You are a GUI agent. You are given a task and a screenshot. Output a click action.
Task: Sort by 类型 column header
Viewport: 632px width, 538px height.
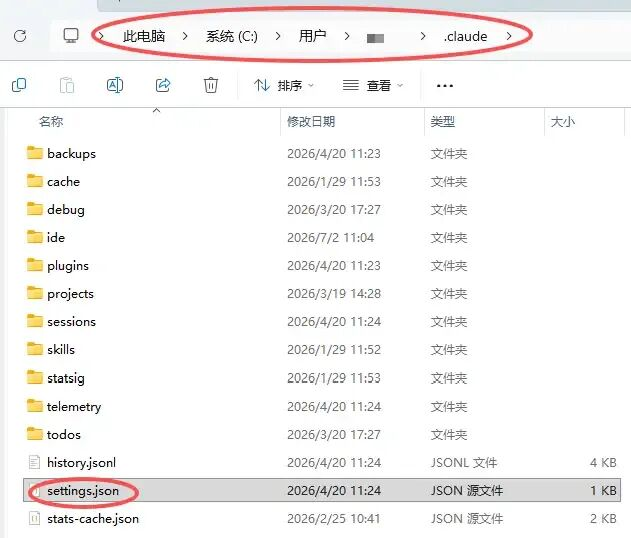coord(443,121)
